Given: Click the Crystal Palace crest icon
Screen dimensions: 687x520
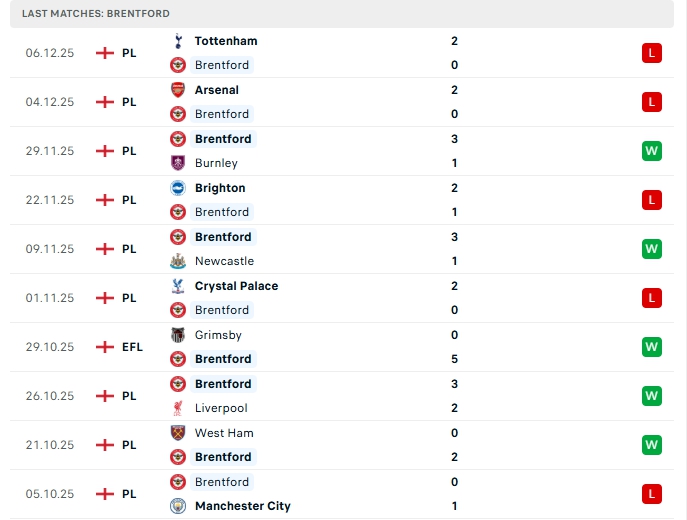Looking at the screenshot, I should 178,286.
